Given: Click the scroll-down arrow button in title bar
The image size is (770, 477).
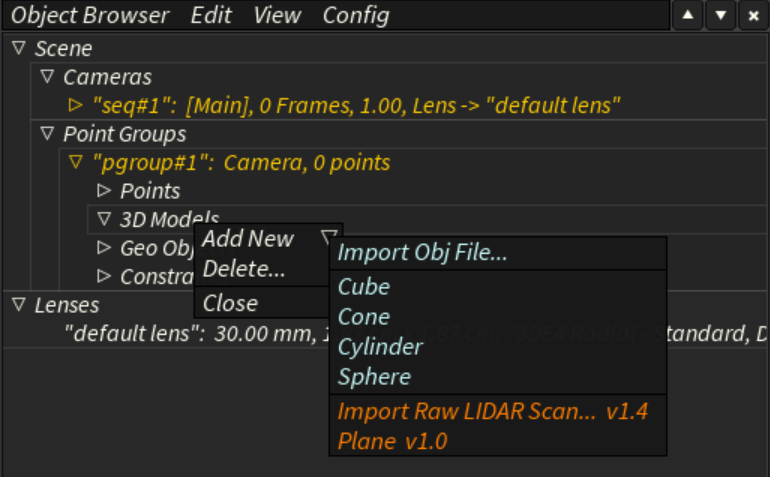Looking at the screenshot, I should click(720, 16).
